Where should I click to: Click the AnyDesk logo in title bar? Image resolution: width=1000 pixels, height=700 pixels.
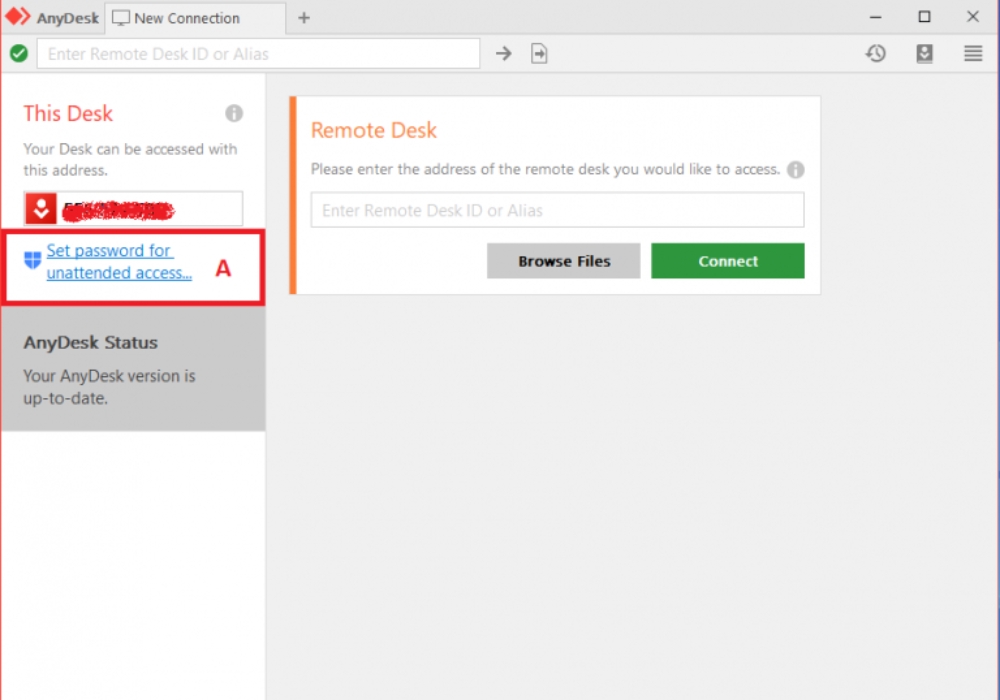[18, 17]
